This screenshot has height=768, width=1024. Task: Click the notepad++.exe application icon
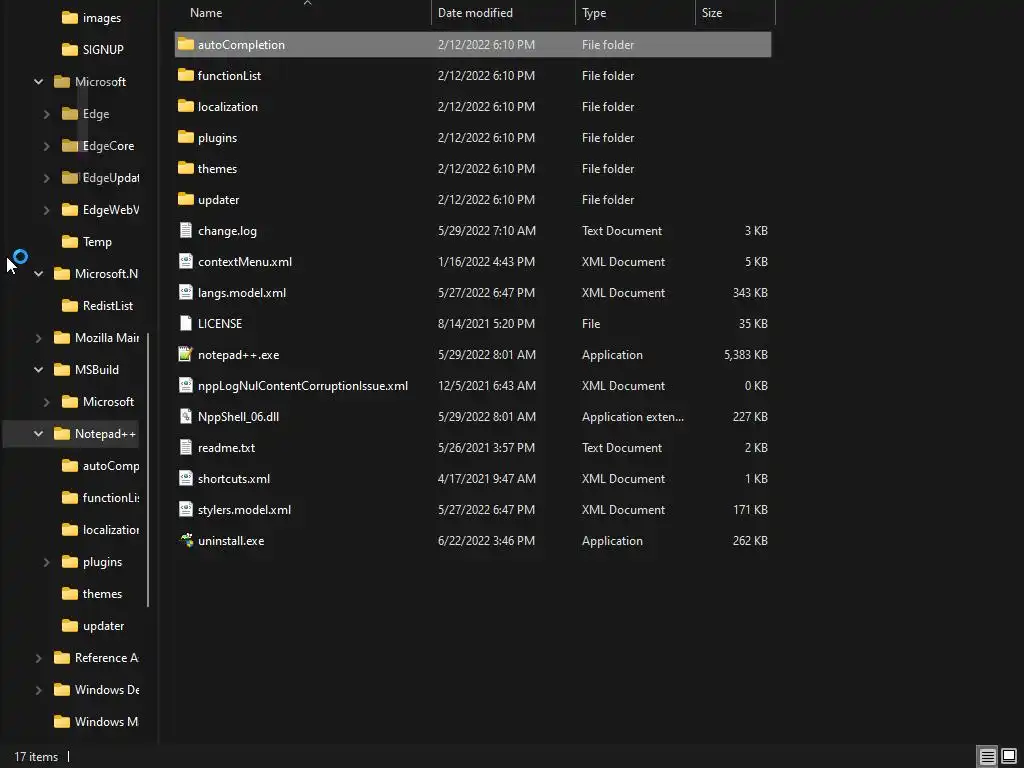(185, 354)
